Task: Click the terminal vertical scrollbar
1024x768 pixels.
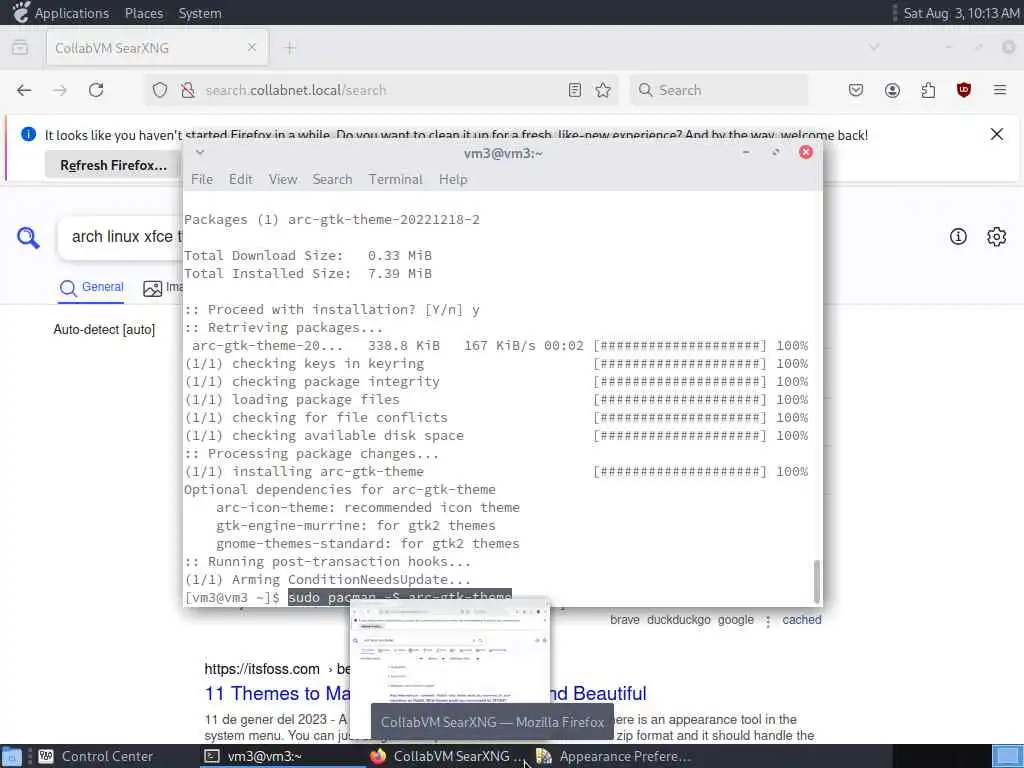Action: tap(816, 581)
